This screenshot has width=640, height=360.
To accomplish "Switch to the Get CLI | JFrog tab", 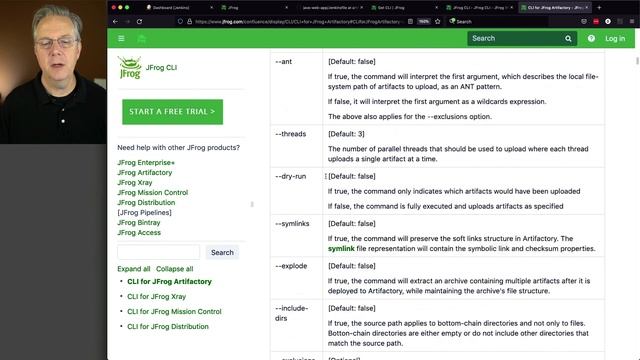I will pyautogui.click(x=404, y=7).
